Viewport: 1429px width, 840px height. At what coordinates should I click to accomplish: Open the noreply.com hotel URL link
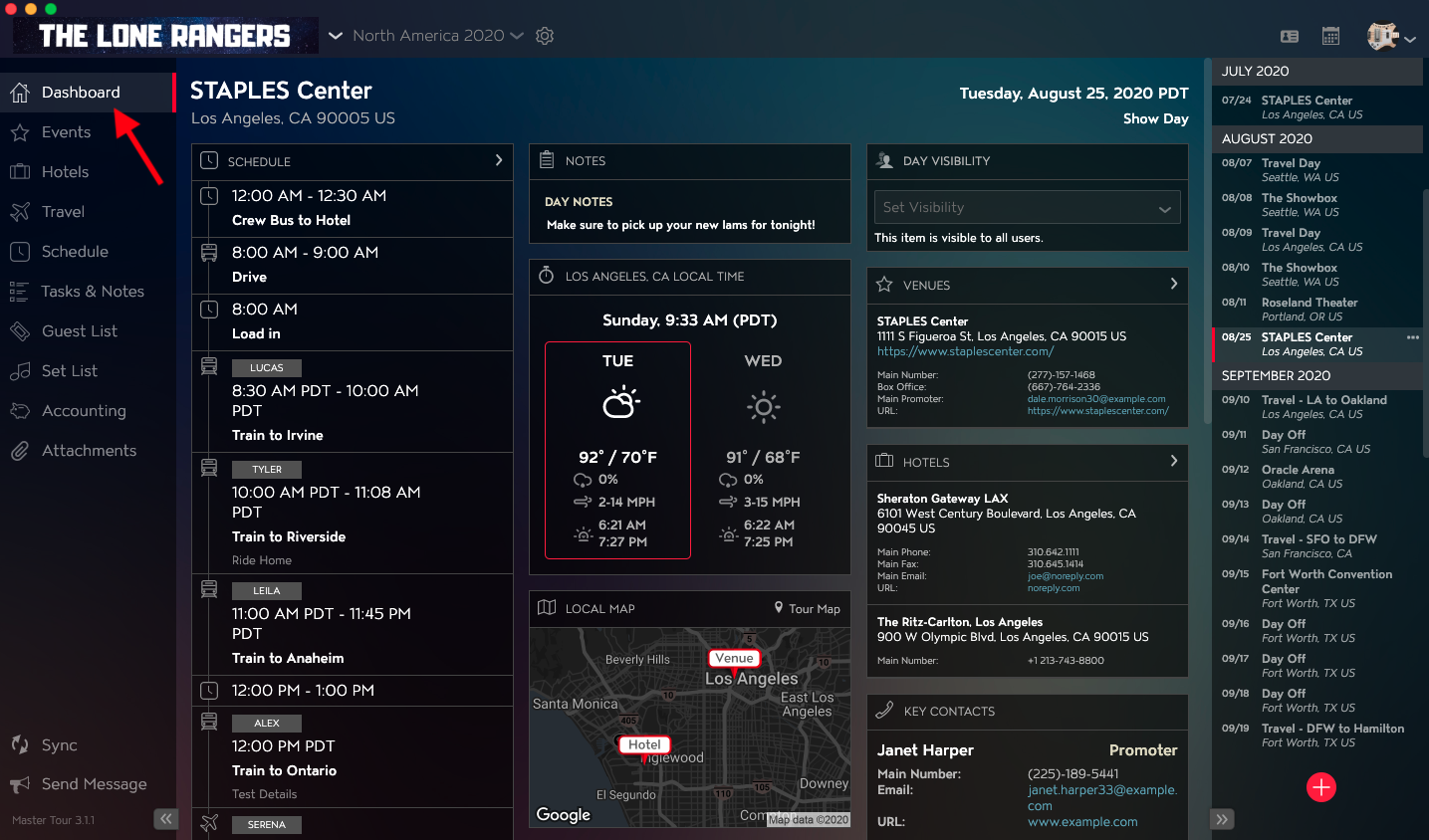[1054, 588]
